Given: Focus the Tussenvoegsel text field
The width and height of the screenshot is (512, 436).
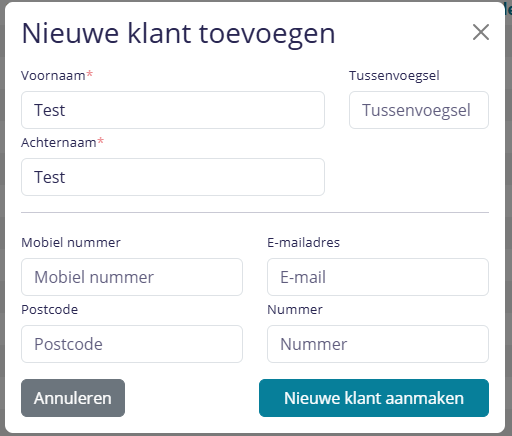Looking at the screenshot, I should (419, 110).
